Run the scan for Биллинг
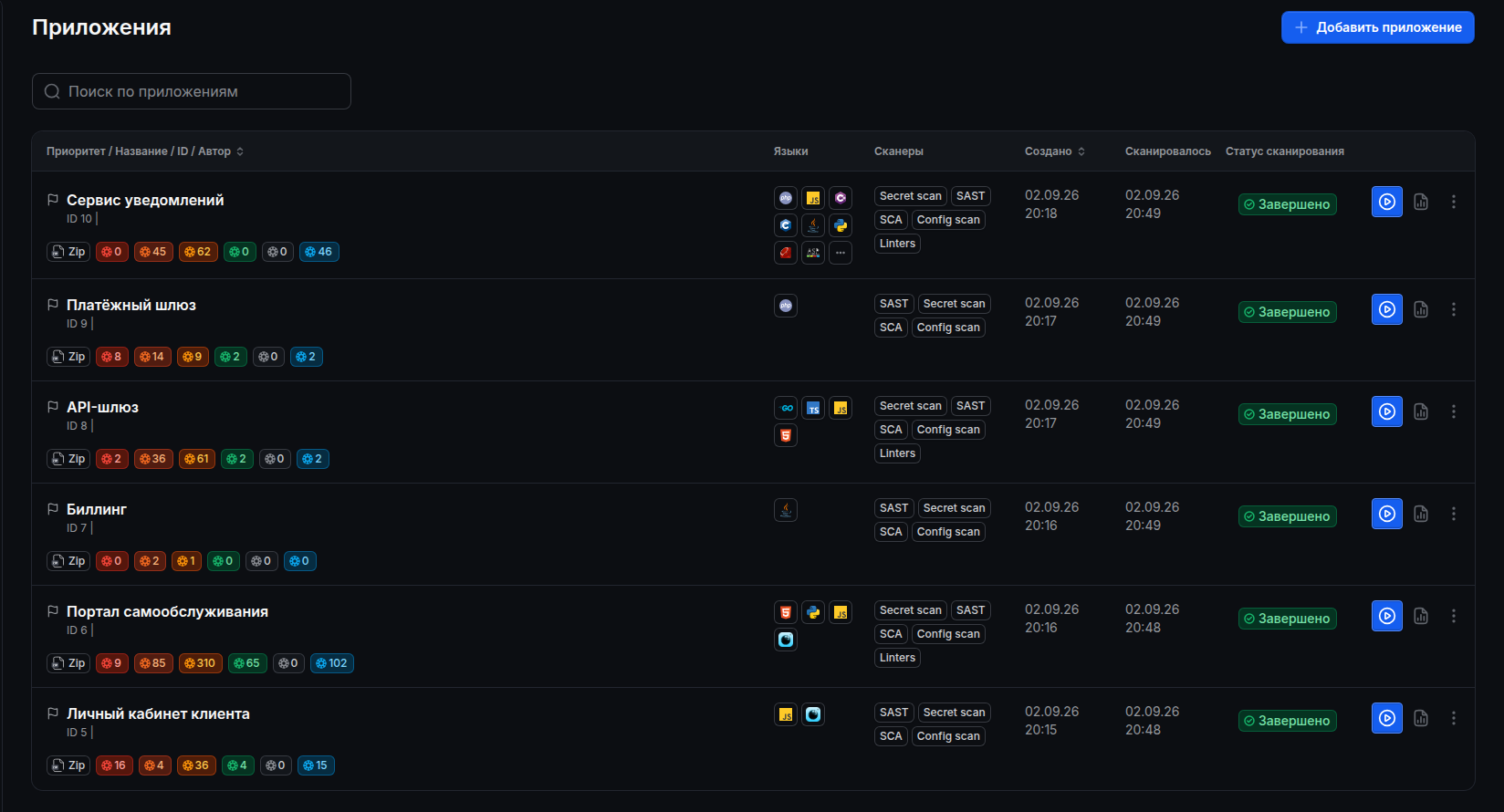 (1387, 514)
